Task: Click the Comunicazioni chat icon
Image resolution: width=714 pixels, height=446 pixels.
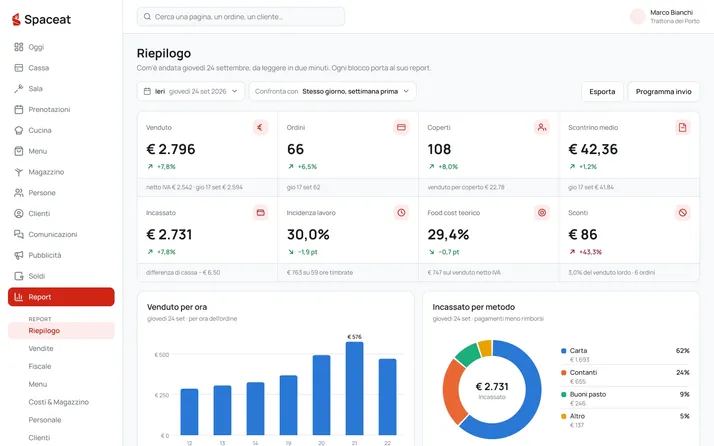Action: tap(19, 234)
